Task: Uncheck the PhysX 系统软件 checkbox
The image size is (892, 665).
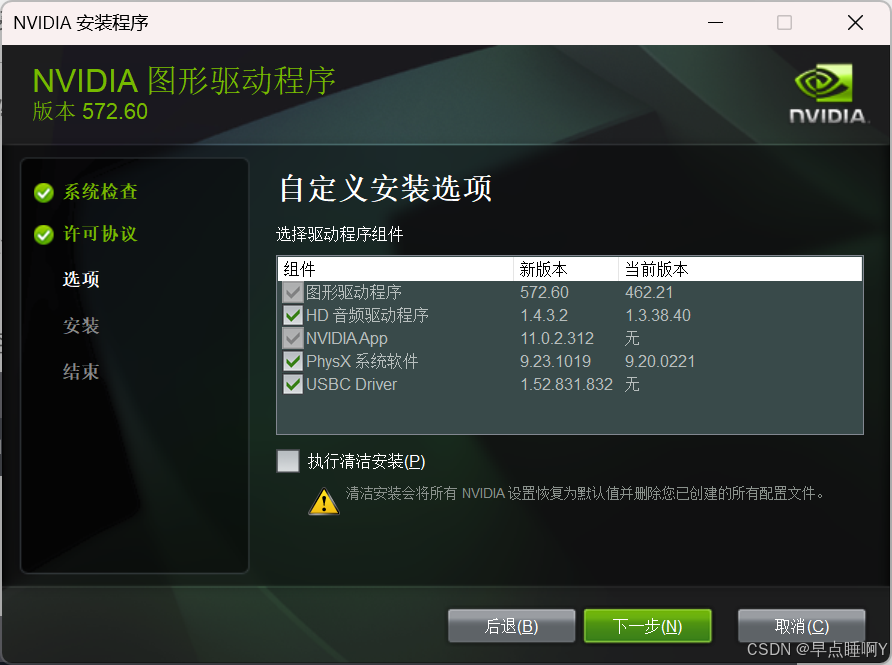Action: point(292,361)
